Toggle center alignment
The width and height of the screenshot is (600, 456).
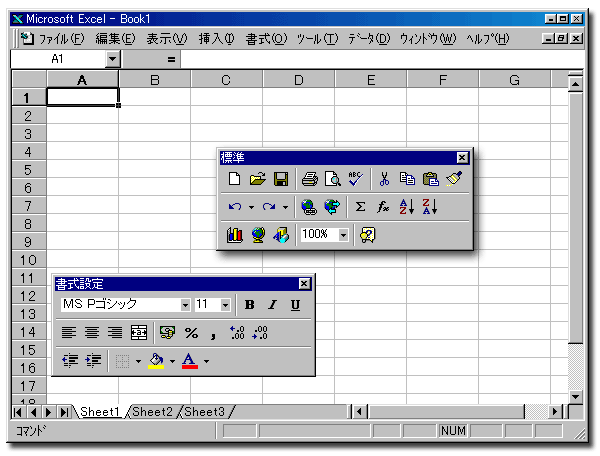(x=92, y=332)
